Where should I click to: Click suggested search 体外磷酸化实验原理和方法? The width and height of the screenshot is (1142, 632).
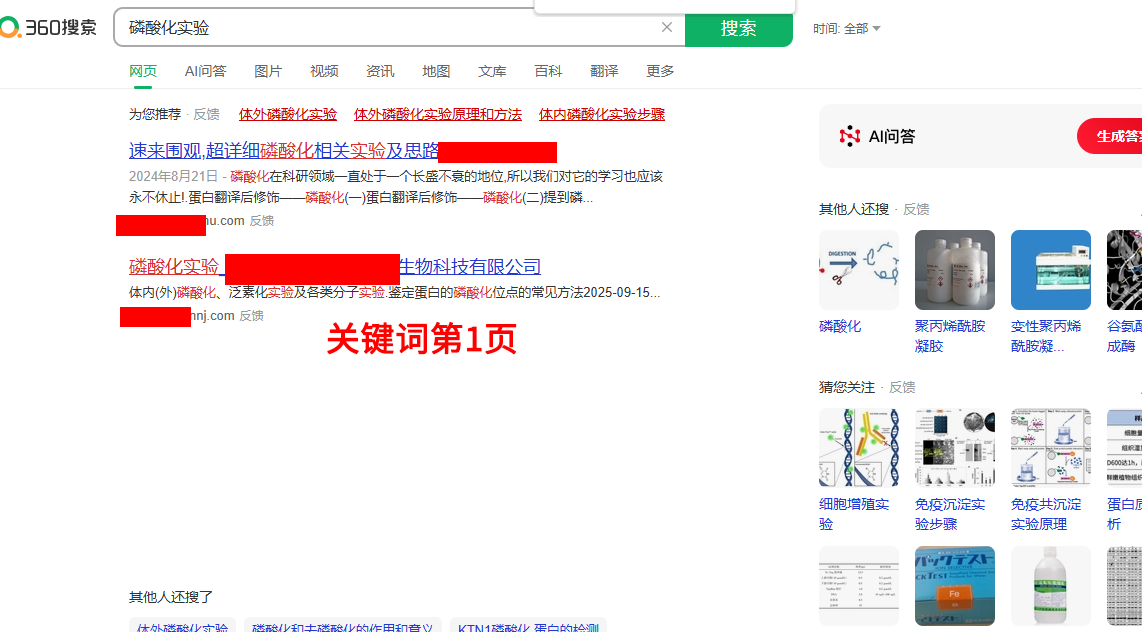(x=437, y=114)
